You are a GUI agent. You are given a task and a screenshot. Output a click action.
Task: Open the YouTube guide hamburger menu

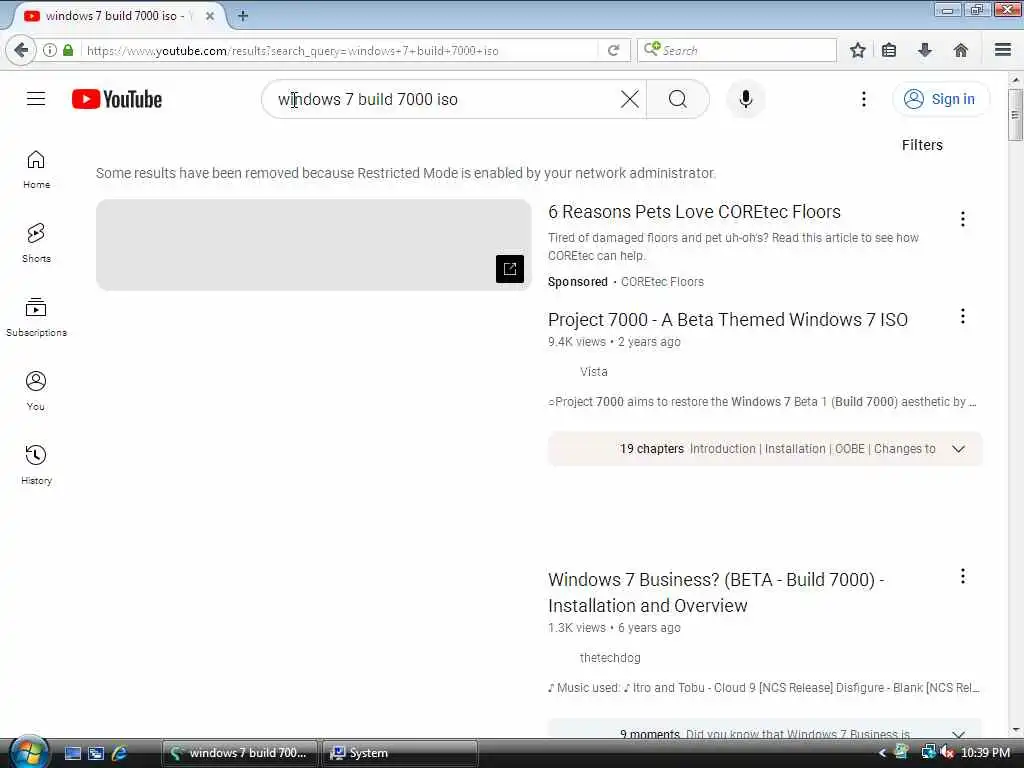pos(36,99)
